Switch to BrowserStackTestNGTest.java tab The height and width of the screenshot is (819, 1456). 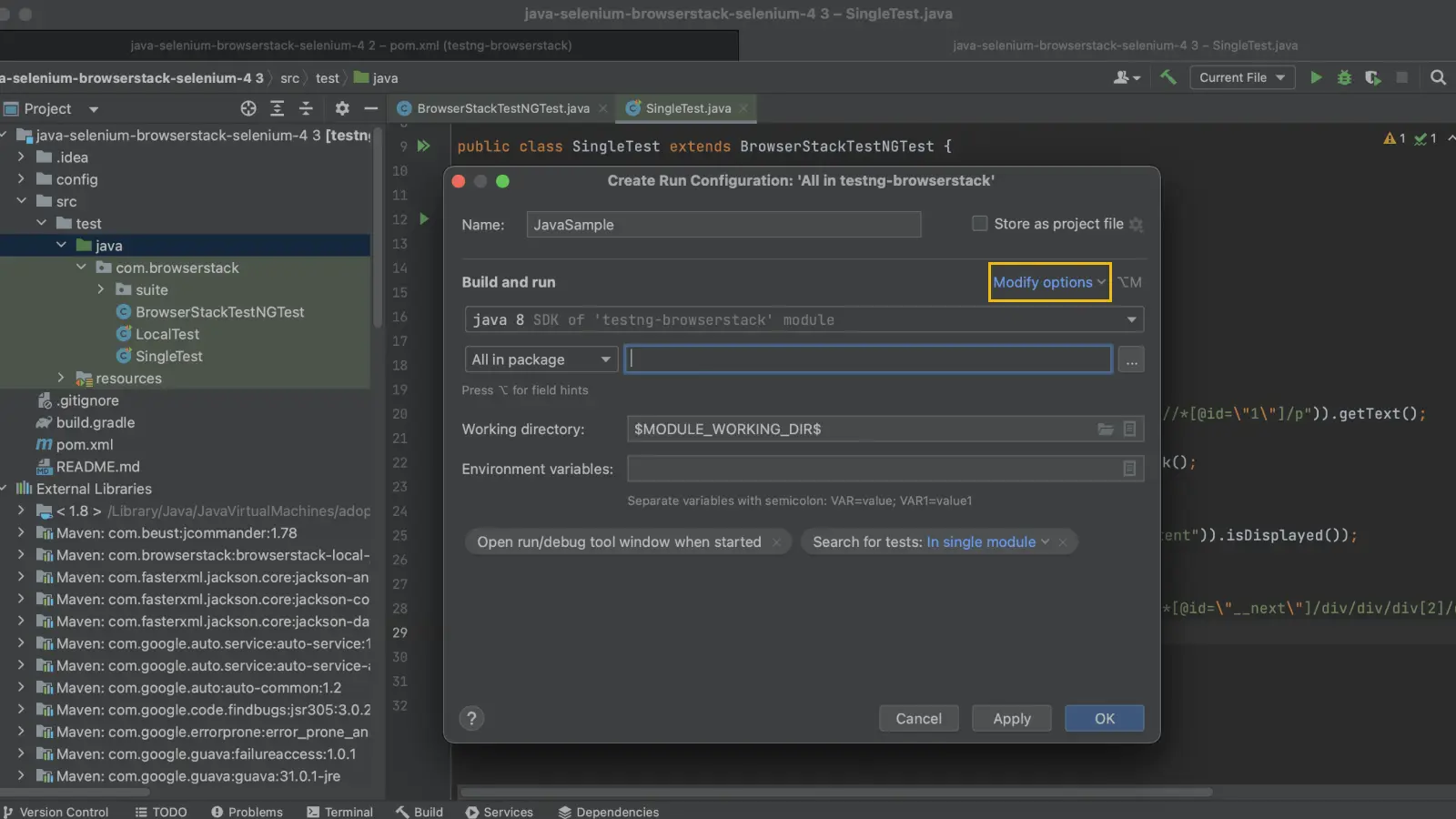(502, 108)
